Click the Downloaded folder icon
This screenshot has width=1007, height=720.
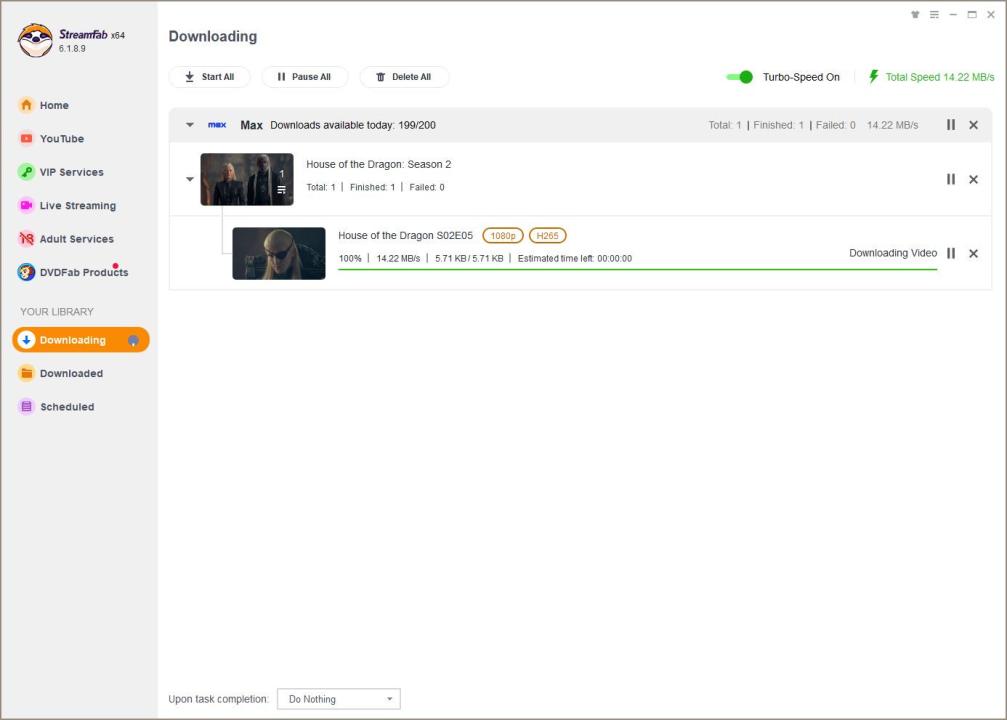click(x=26, y=373)
